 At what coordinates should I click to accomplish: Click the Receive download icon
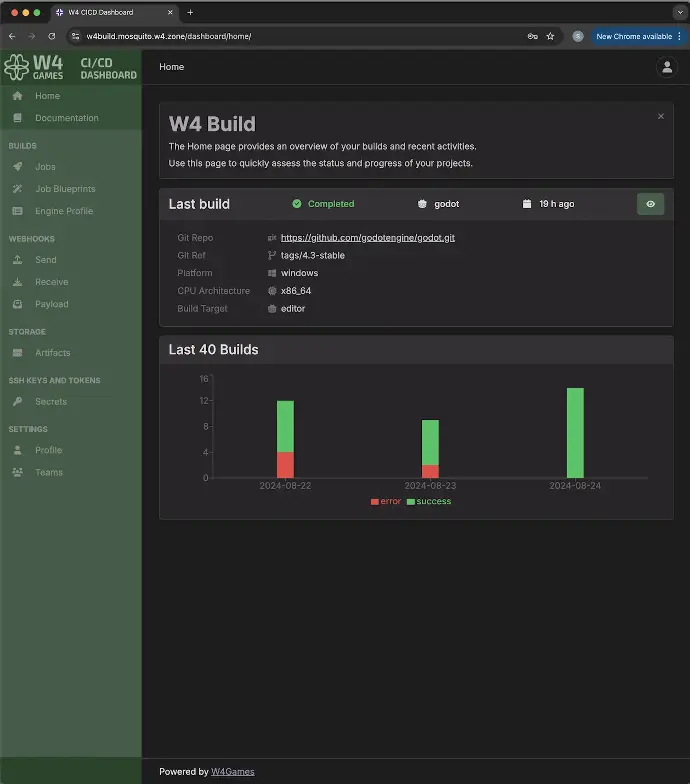click(18, 282)
